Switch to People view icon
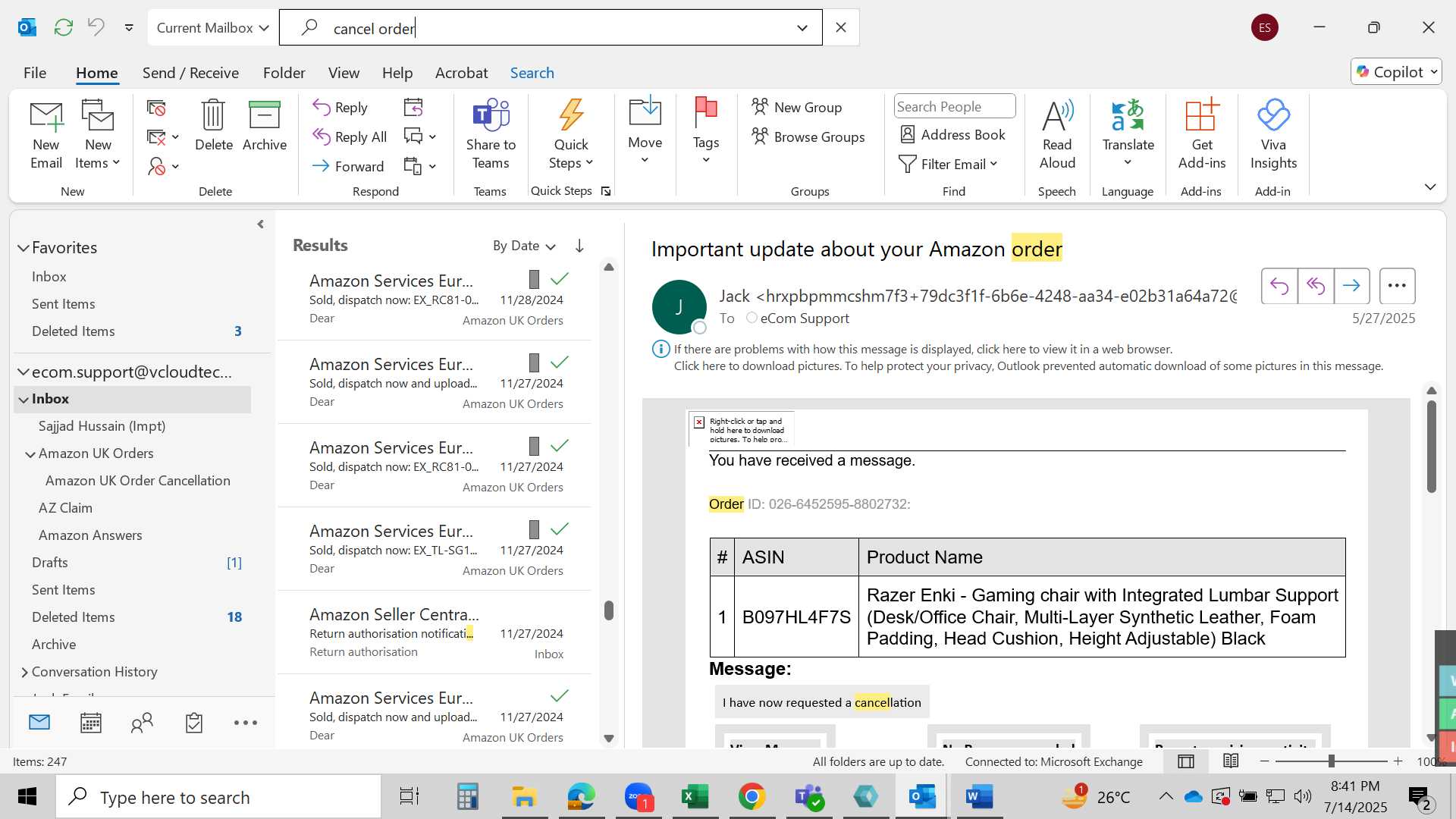The image size is (1456, 819). [142, 723]
